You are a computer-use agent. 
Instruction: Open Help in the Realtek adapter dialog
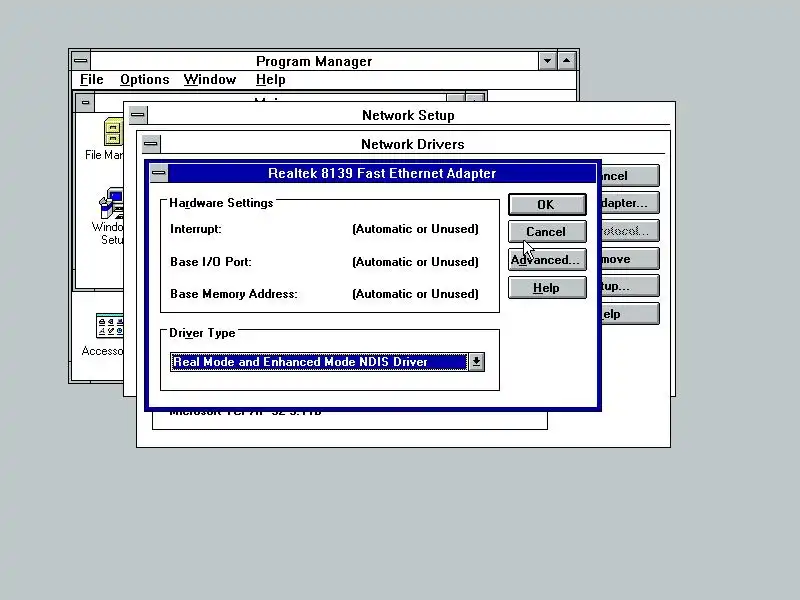[547, 288]
